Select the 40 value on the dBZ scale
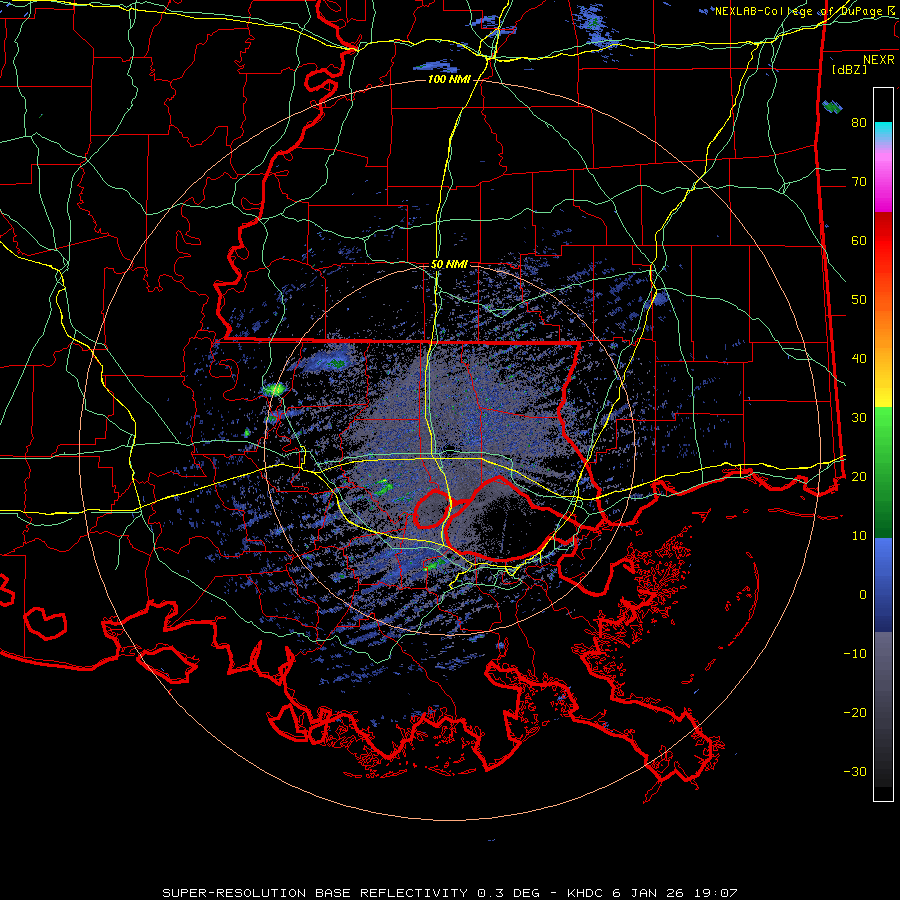The image size is (900, 900). coord(859,359)
